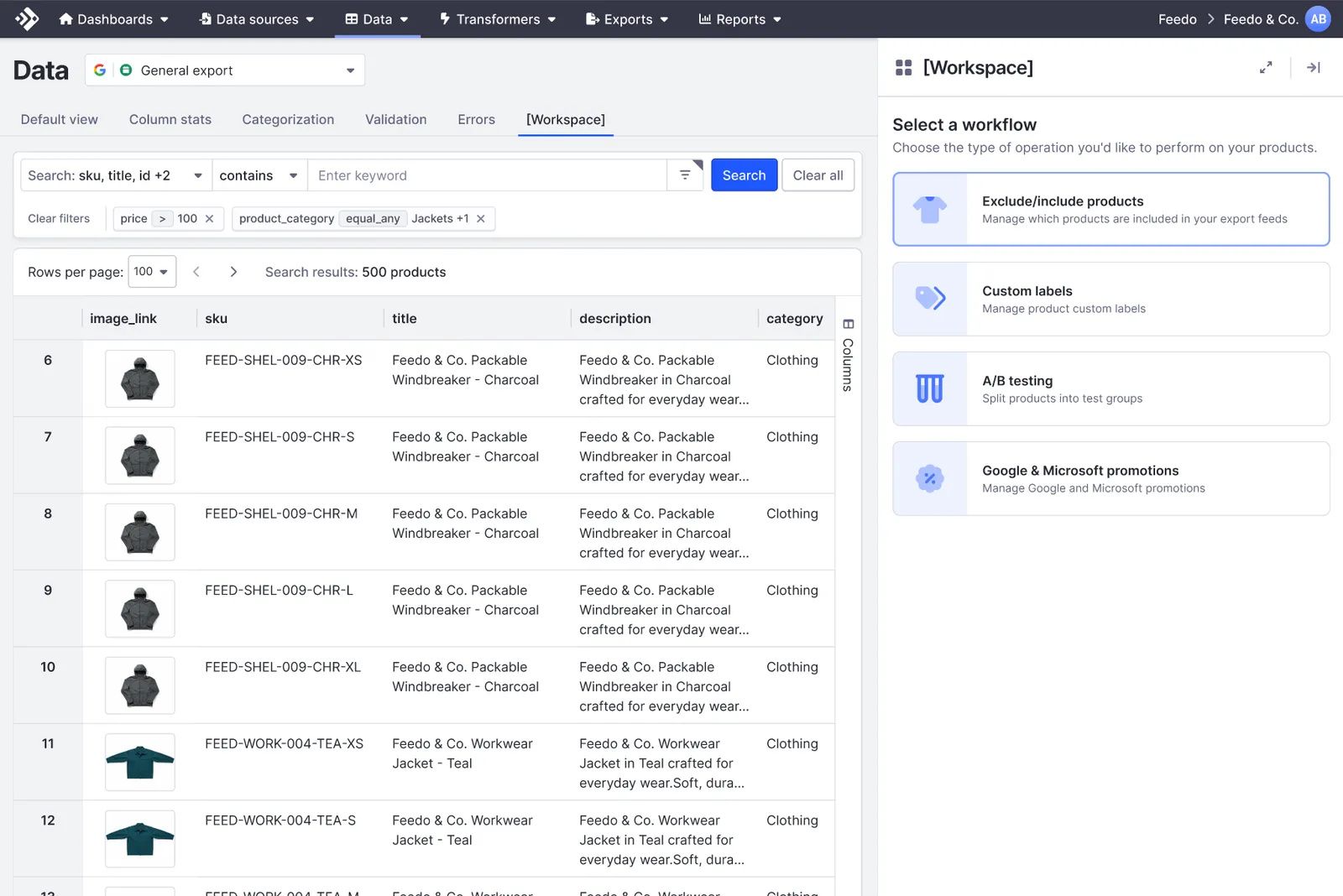Click the t-shirt Exclude/include icon
Image resolution: width=1343 pixels, height=896 pixels.
(930, 210)
